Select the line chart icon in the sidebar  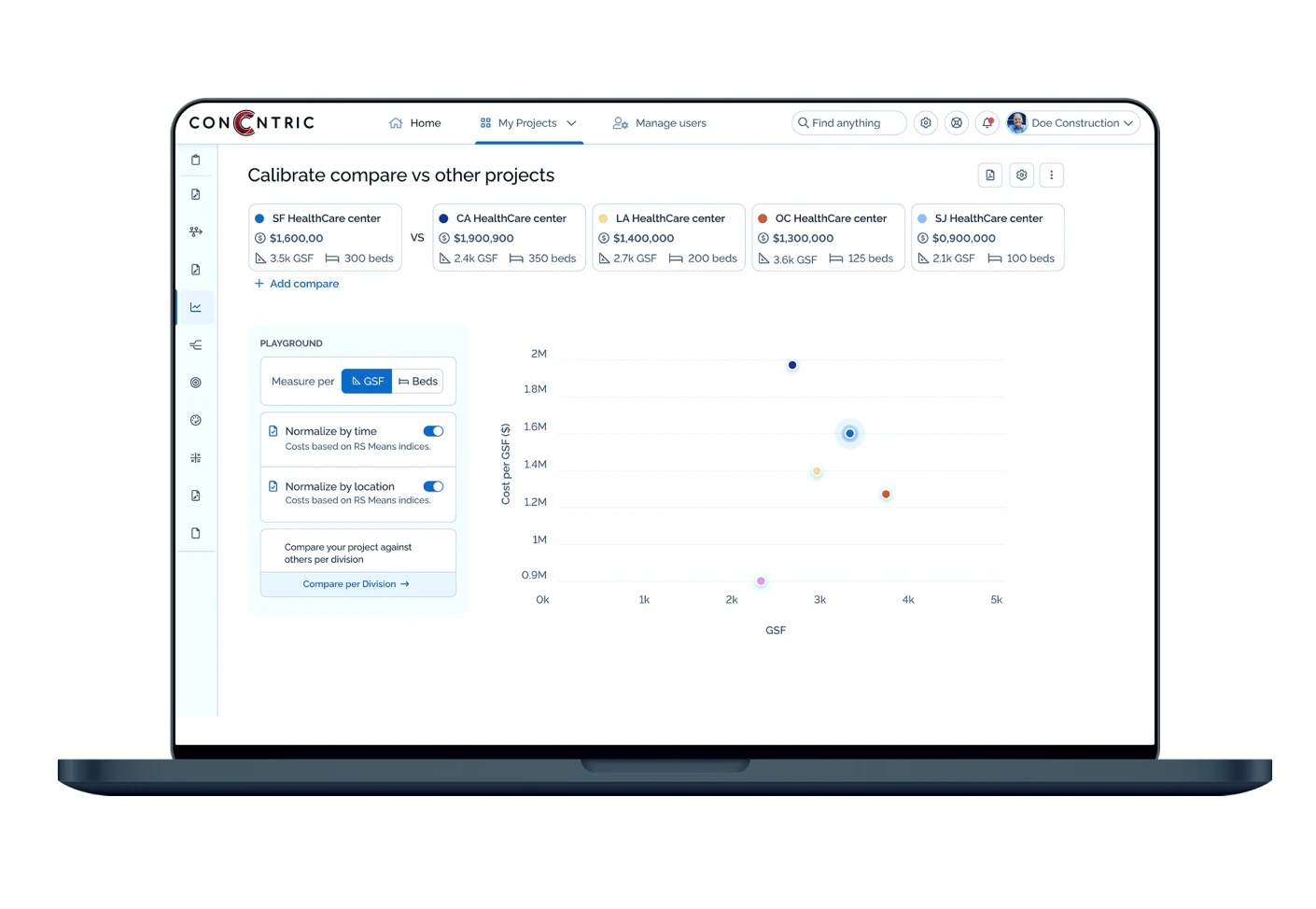coord(195,307)
